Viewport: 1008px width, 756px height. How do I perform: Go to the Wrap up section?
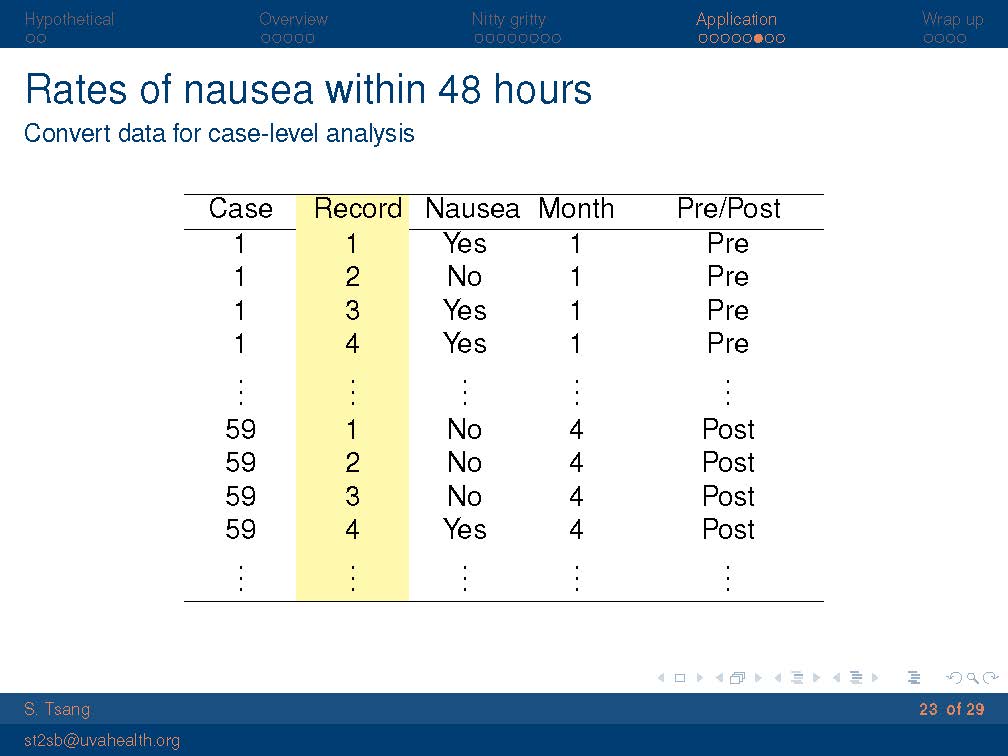point(952,19)
